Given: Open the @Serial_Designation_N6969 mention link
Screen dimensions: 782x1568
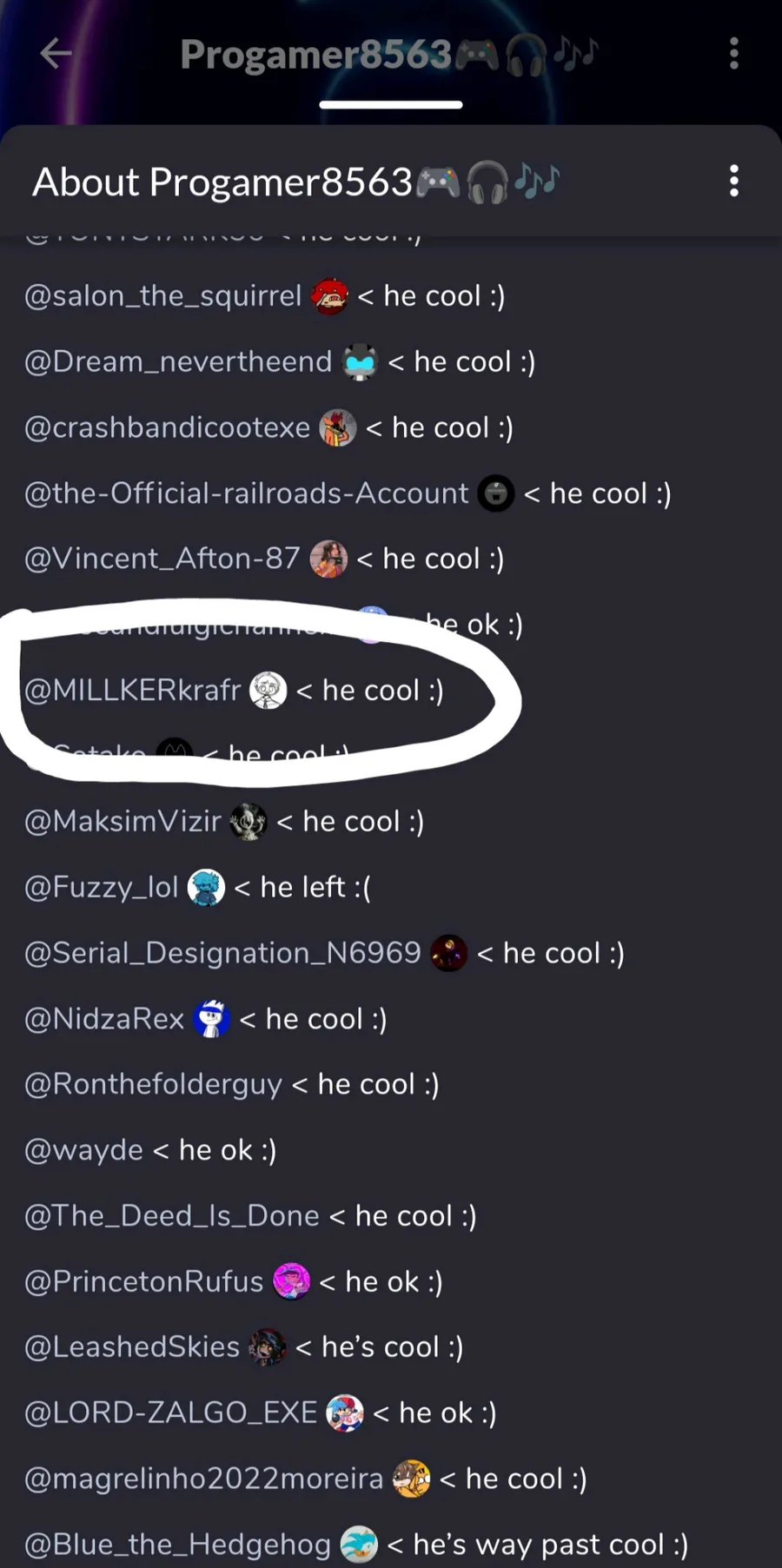Looking at the screenshot, I should pyautogui.click(x=222, y=953).
